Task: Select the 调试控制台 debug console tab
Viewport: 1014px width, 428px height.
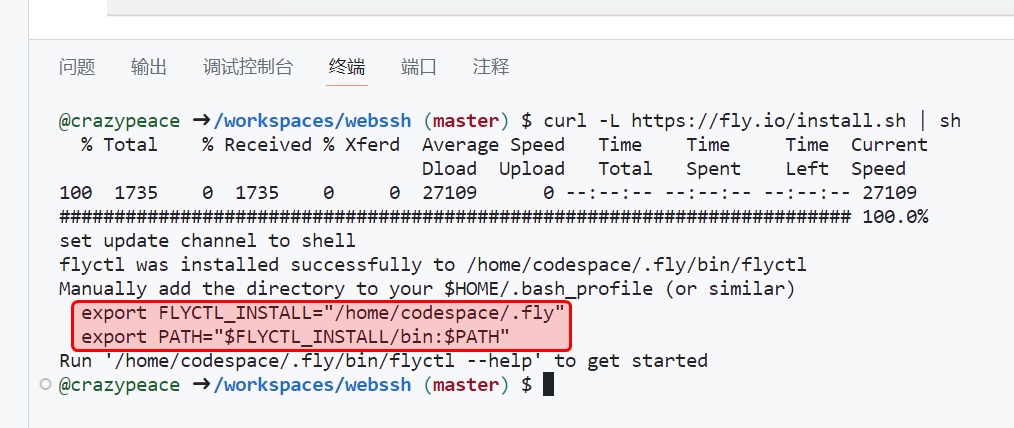Action: (248, 67)
